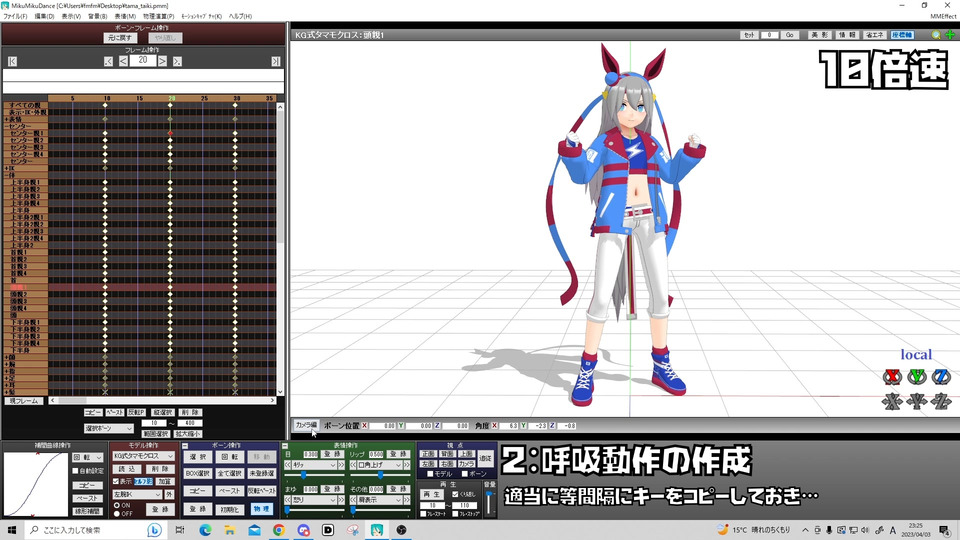Click the green viewport move cross icon

(950, 35)
